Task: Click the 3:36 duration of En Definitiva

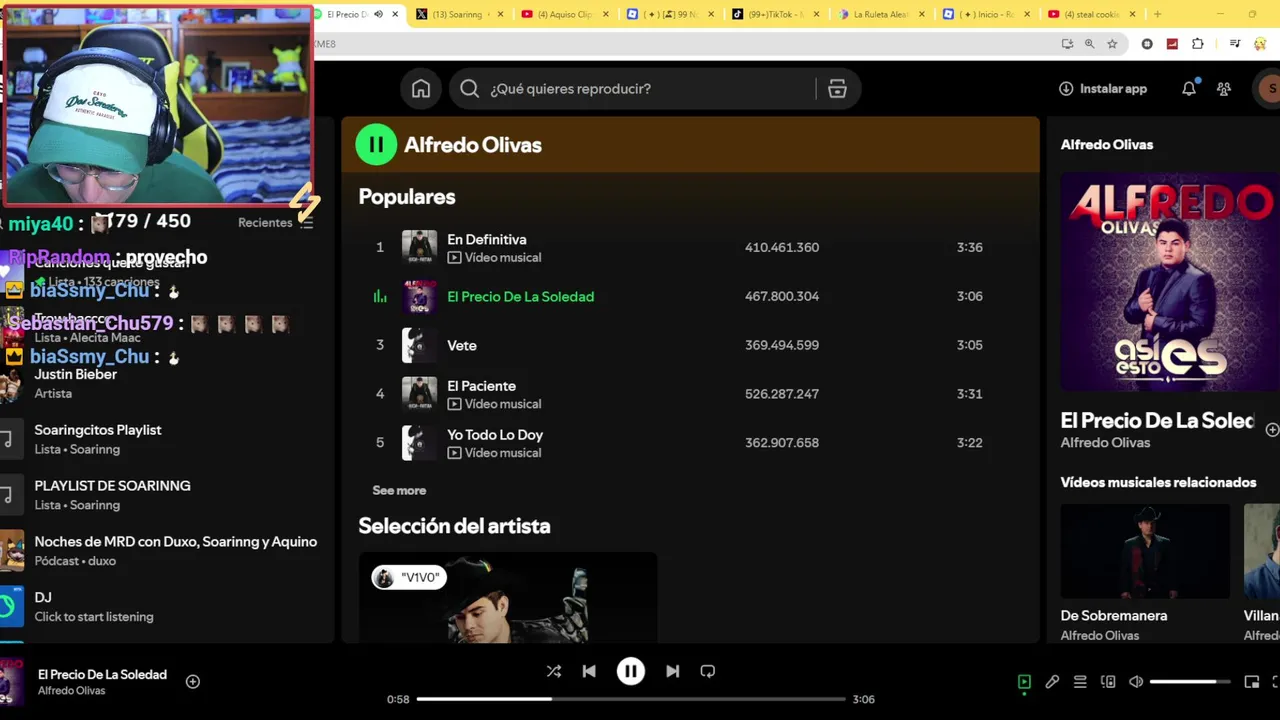Action: pyautogui.click(x=969, y=248)
